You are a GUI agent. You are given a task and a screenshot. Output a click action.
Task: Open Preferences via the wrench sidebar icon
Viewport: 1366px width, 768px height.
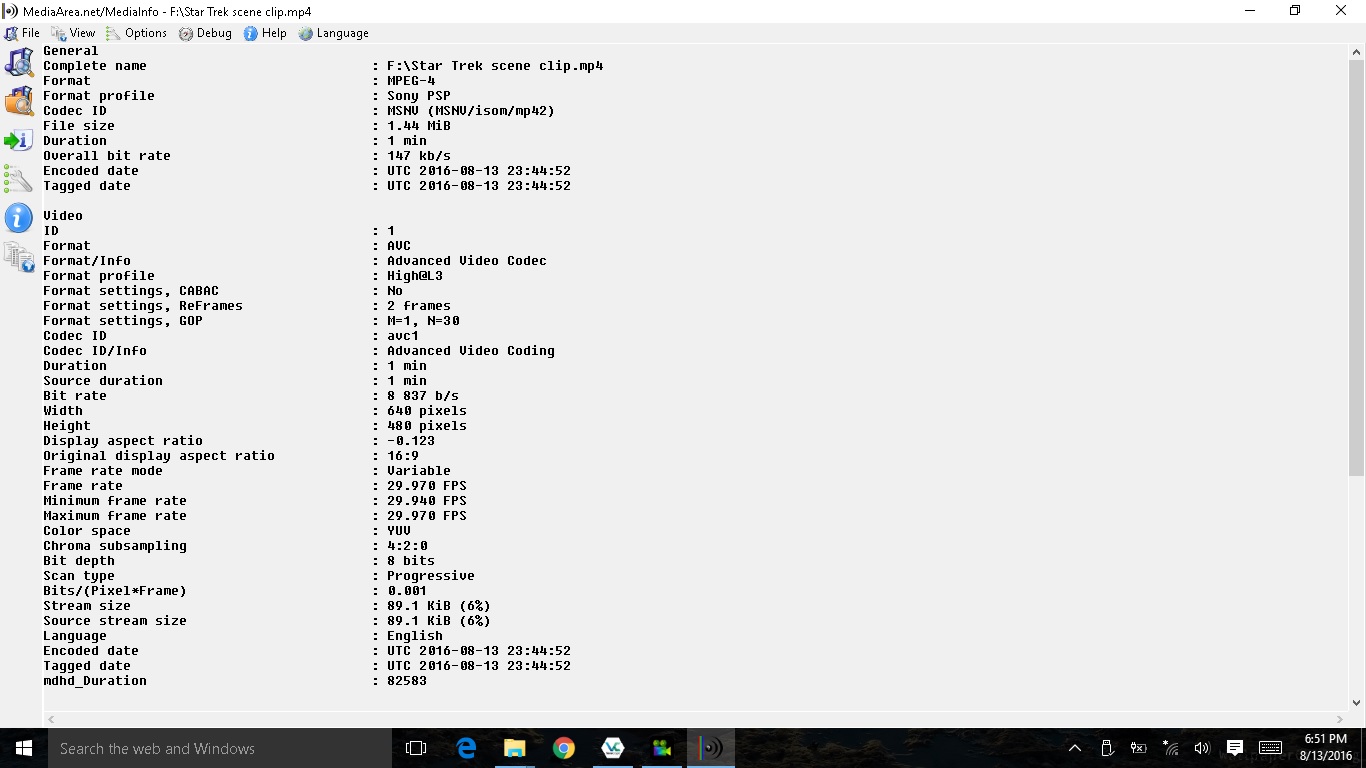point(19,178)
